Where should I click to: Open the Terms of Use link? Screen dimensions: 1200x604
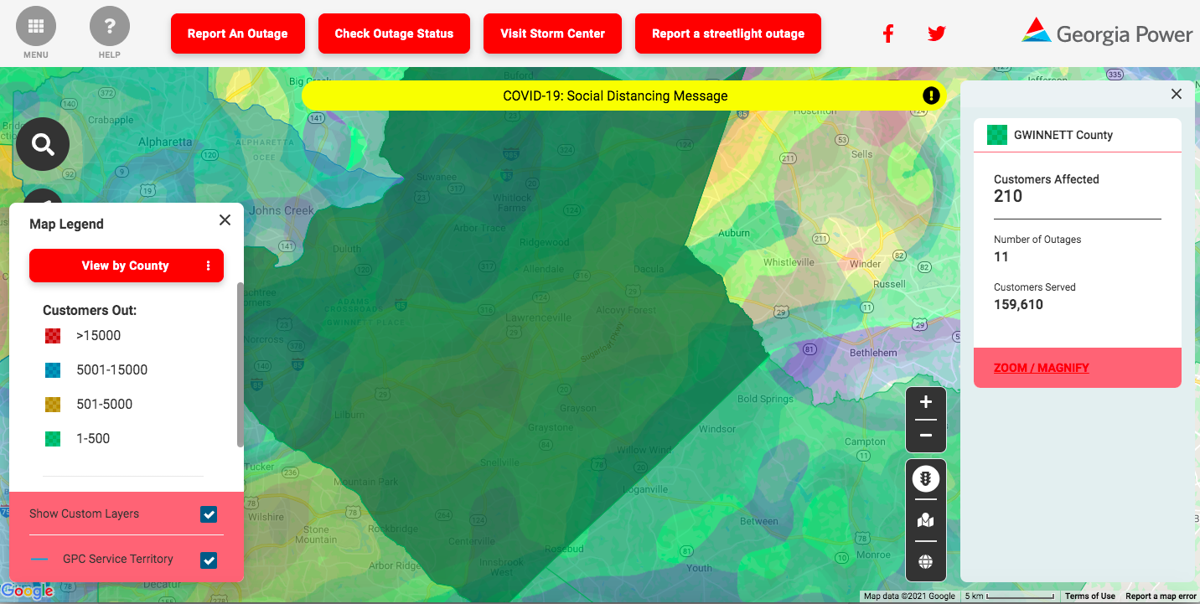[1090, 596]
